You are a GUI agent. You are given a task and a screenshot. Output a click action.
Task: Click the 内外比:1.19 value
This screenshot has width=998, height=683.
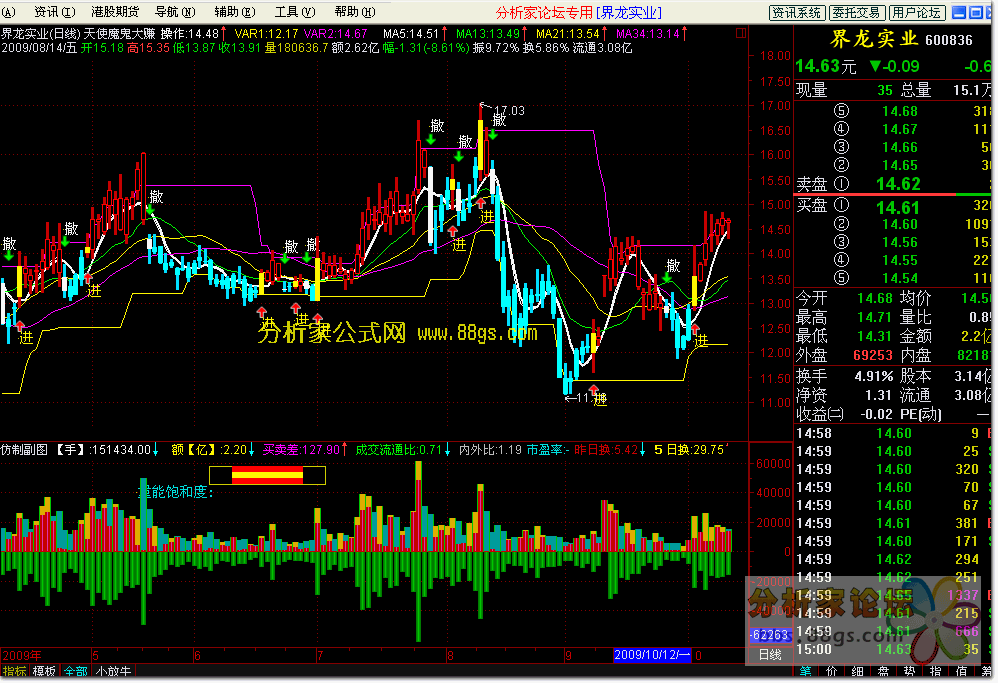(490, 449)
